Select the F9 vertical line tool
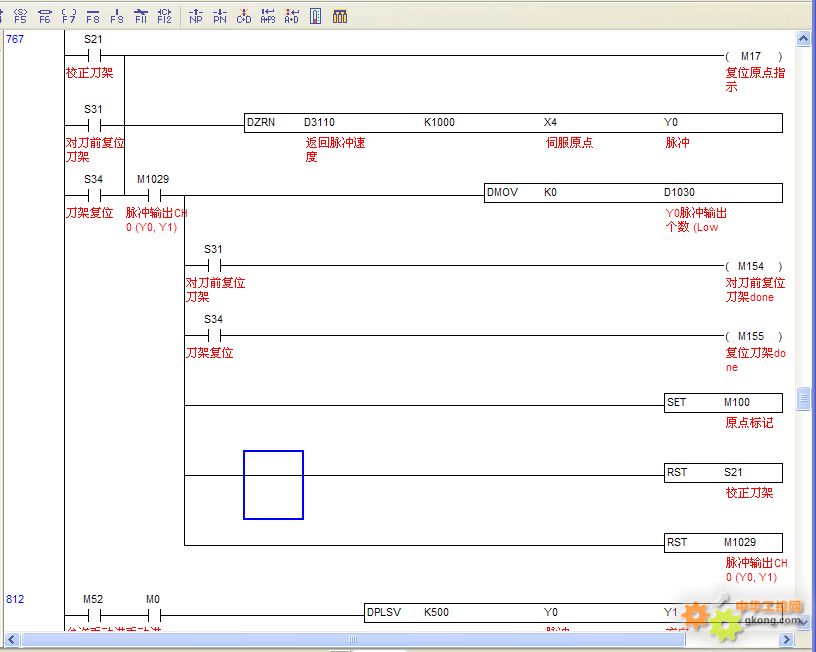This screenshot has width=816, height=652. coord(117,16)
